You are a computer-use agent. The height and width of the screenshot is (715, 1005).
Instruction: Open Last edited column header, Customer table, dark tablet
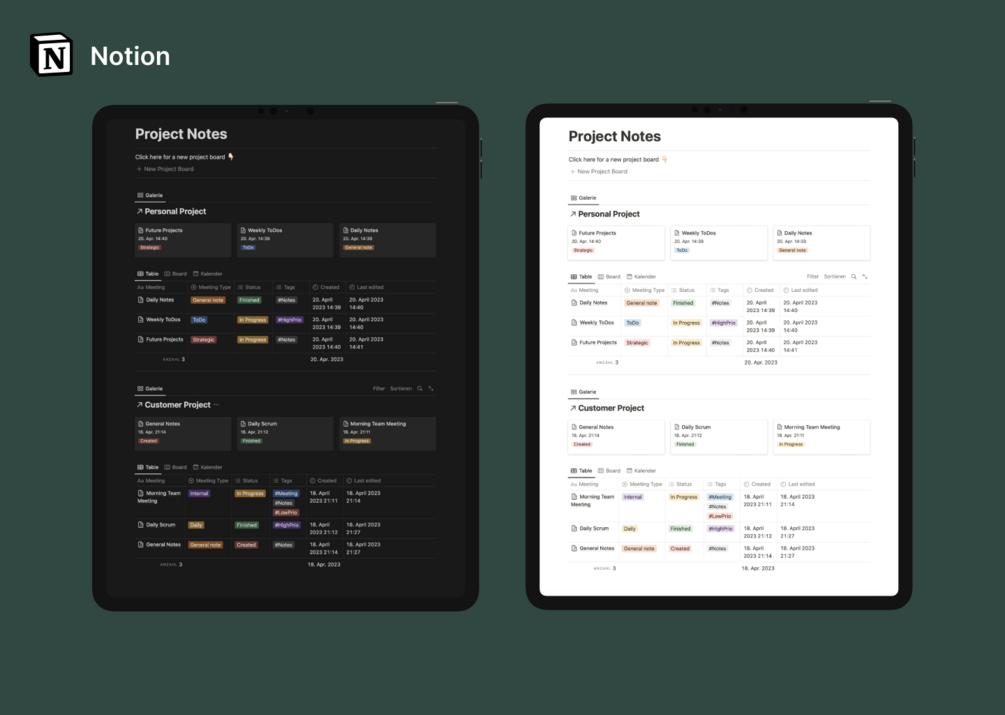[x=363, y=481]
